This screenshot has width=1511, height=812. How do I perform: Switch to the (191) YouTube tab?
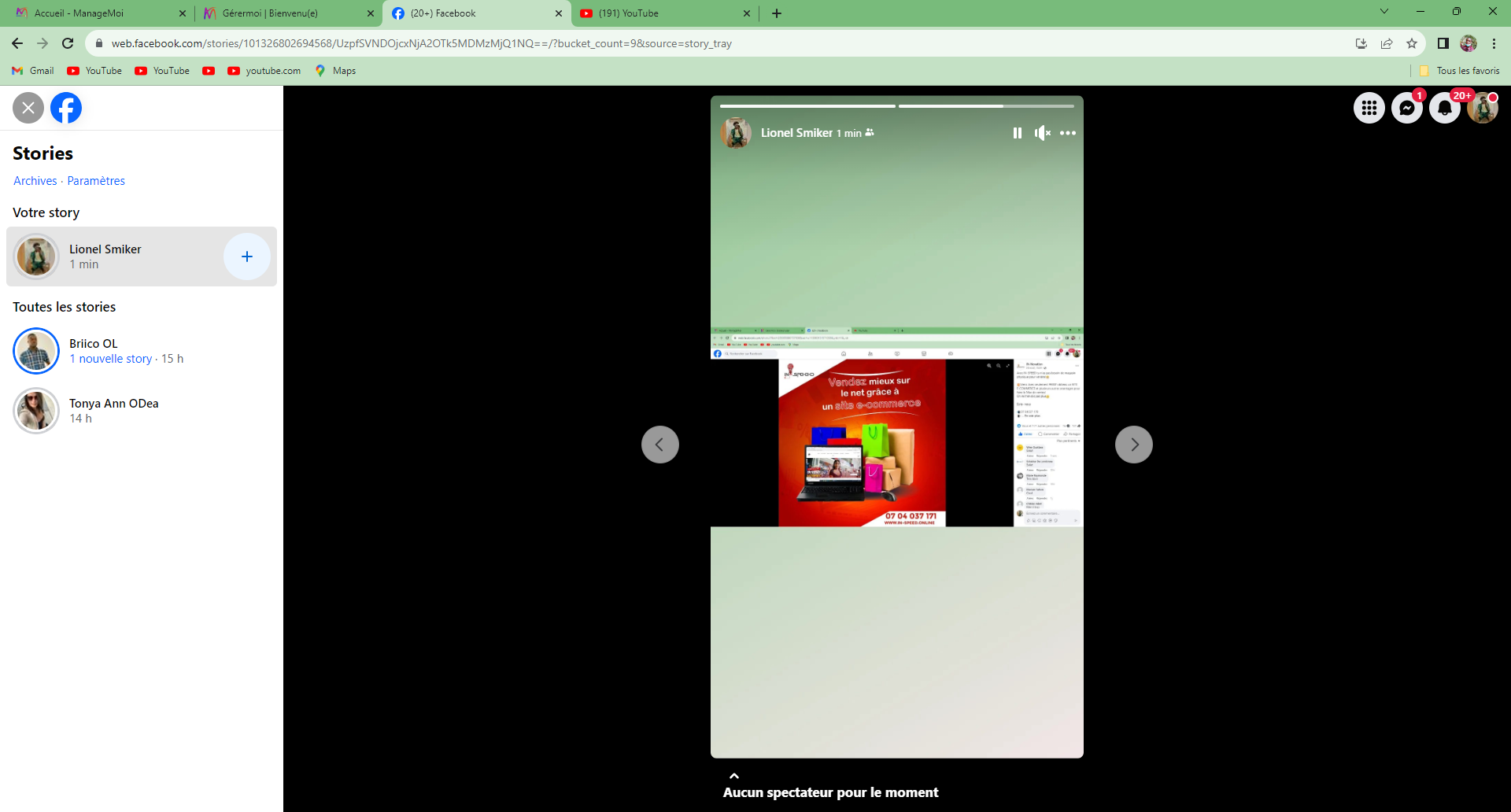661,13
